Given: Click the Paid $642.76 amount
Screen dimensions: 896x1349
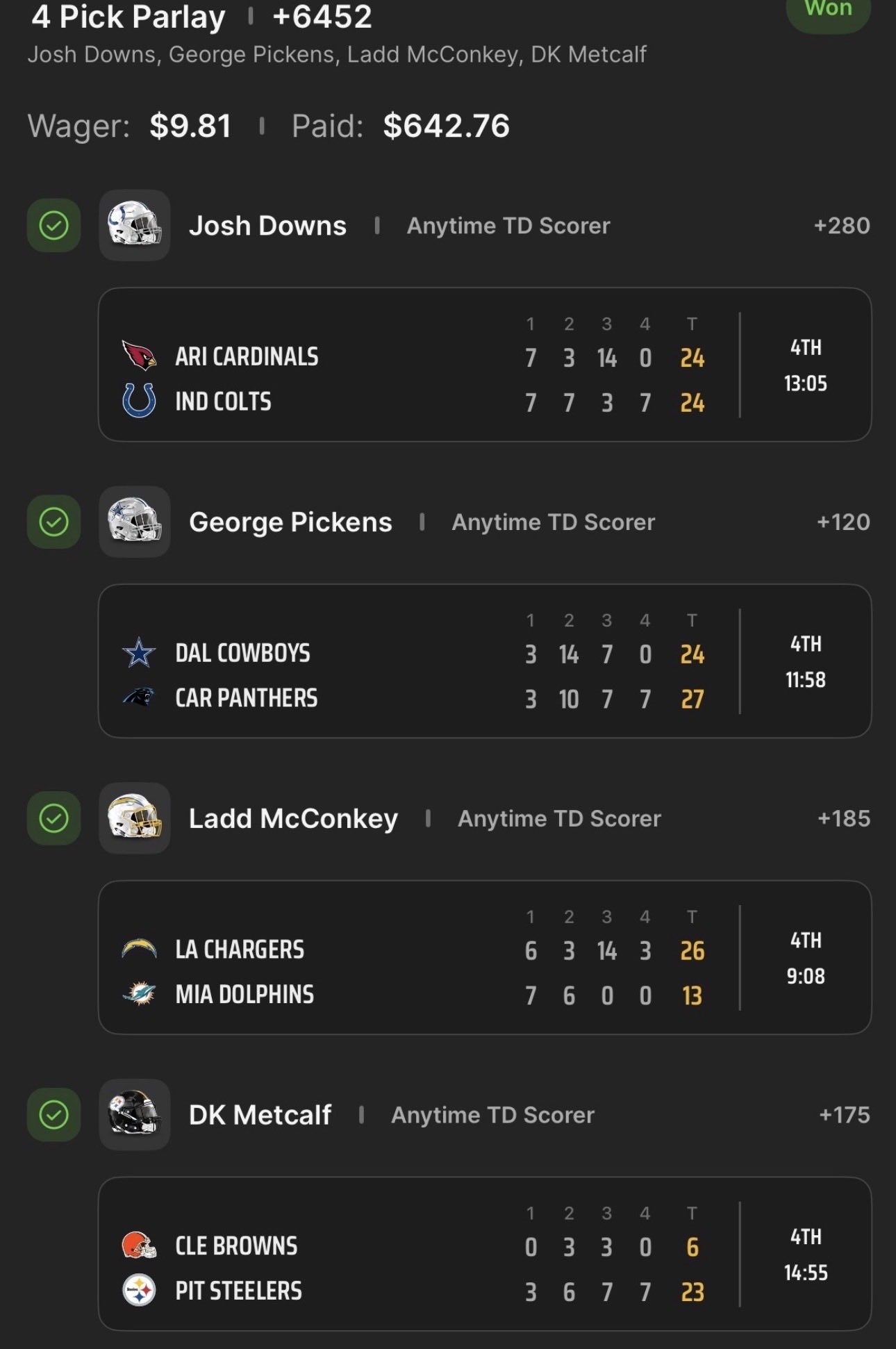Looking at the screenshot, I should (446, 126).
